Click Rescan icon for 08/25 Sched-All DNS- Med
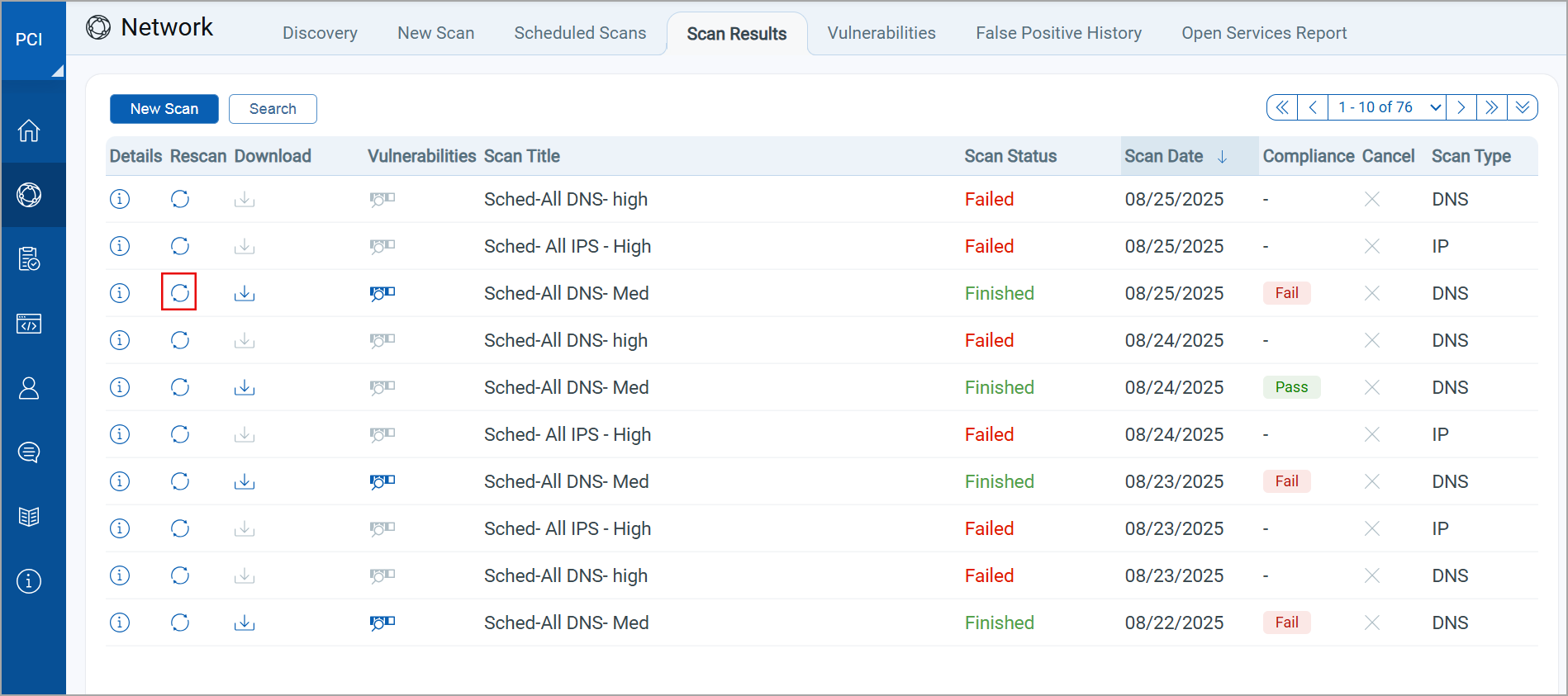Image resolution: width=1568 pixels, height=696 pixels. (179, 292)
